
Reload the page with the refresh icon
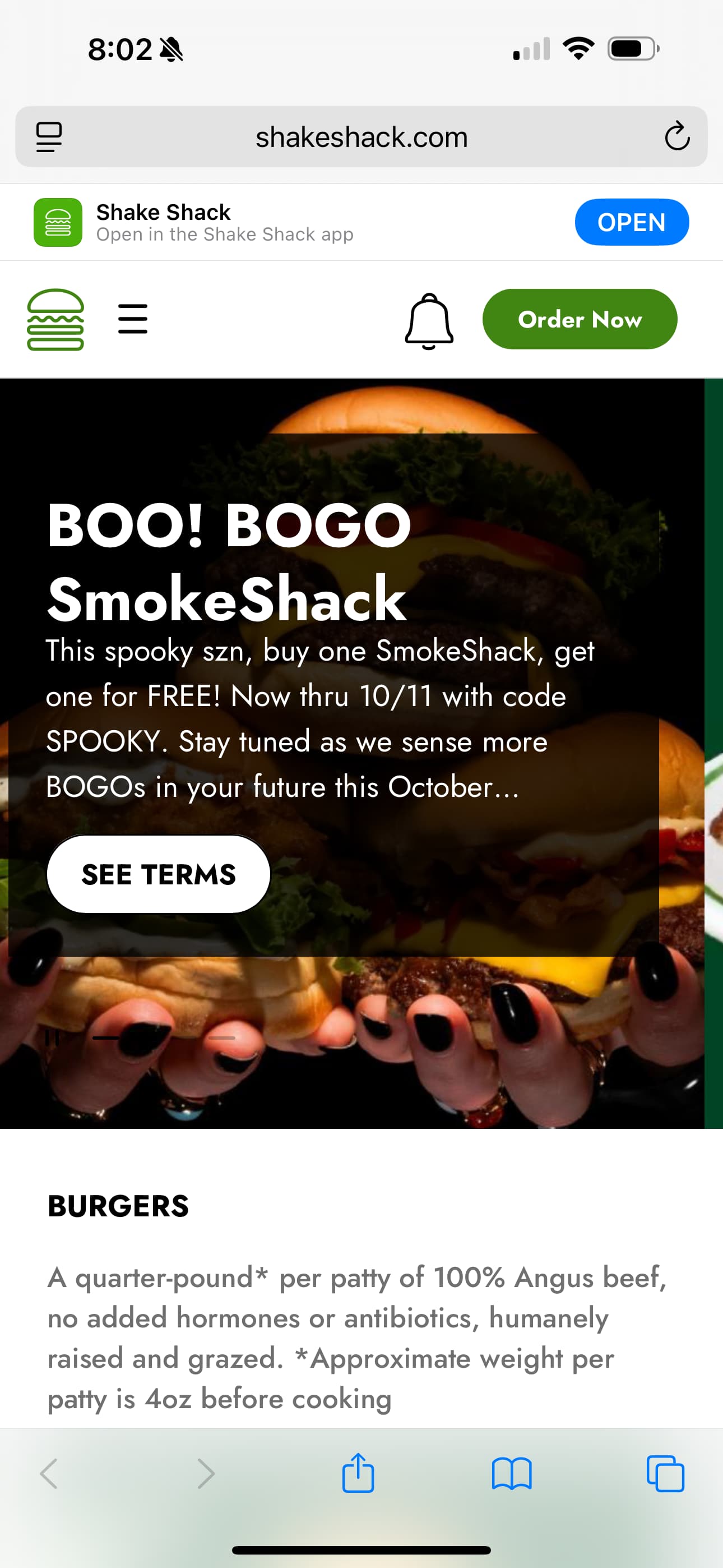(x=676, y=136)
